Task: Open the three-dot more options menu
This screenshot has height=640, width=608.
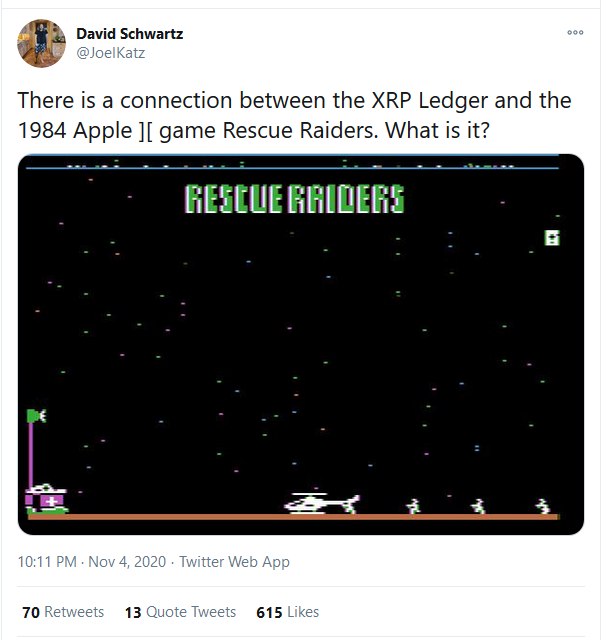Action: coord(575,33)
